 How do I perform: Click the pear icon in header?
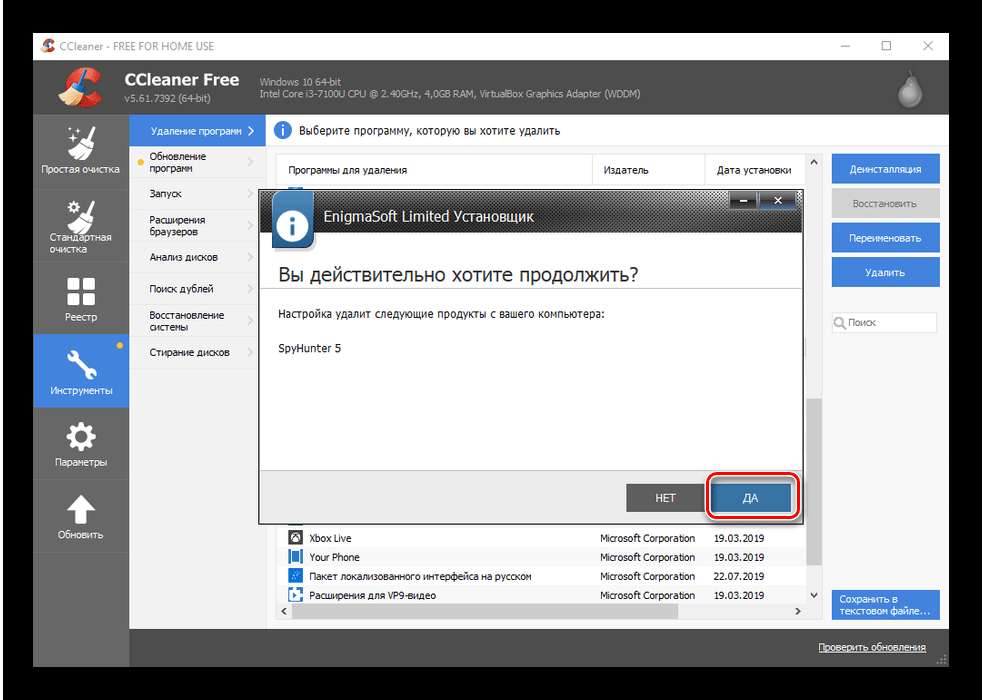[x=910, y=90]
